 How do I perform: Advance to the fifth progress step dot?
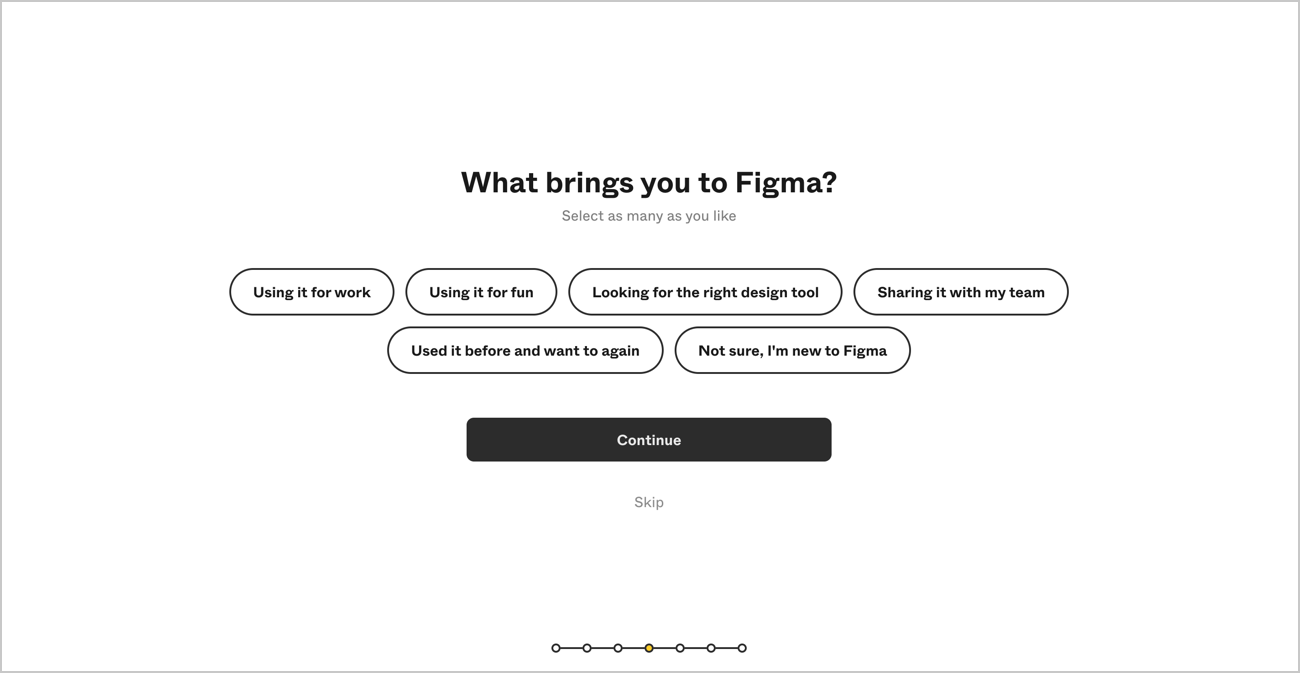coord(680,648)
